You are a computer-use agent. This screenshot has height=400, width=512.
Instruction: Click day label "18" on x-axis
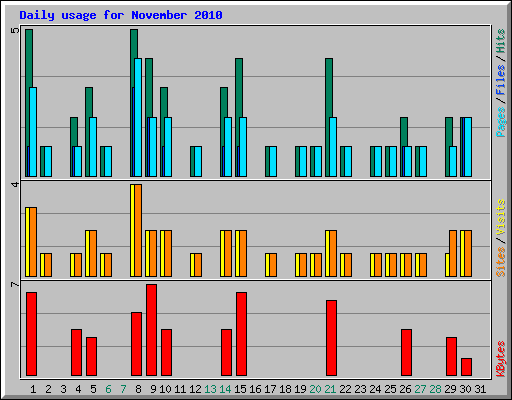pos(285,389)
